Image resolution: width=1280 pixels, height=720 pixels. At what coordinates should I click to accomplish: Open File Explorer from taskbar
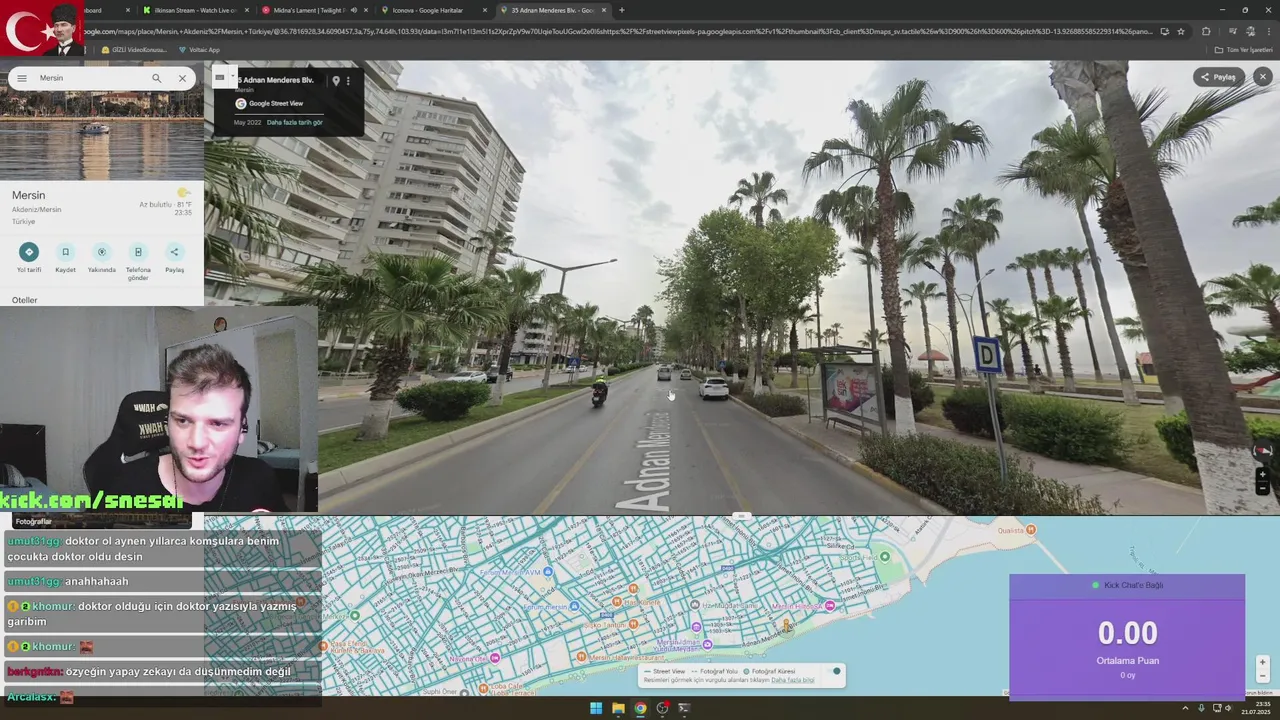point(618,708)
